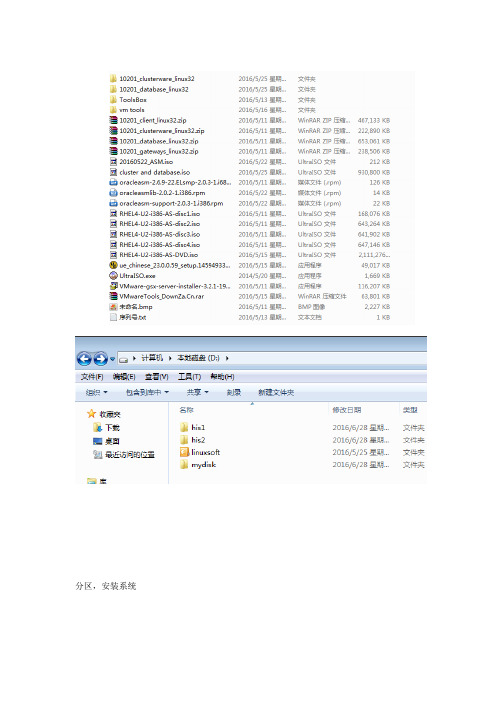Screen dimensions: 496x702
Task: Click the ue_chinese setup installer icon
Action: coord(113,265)
